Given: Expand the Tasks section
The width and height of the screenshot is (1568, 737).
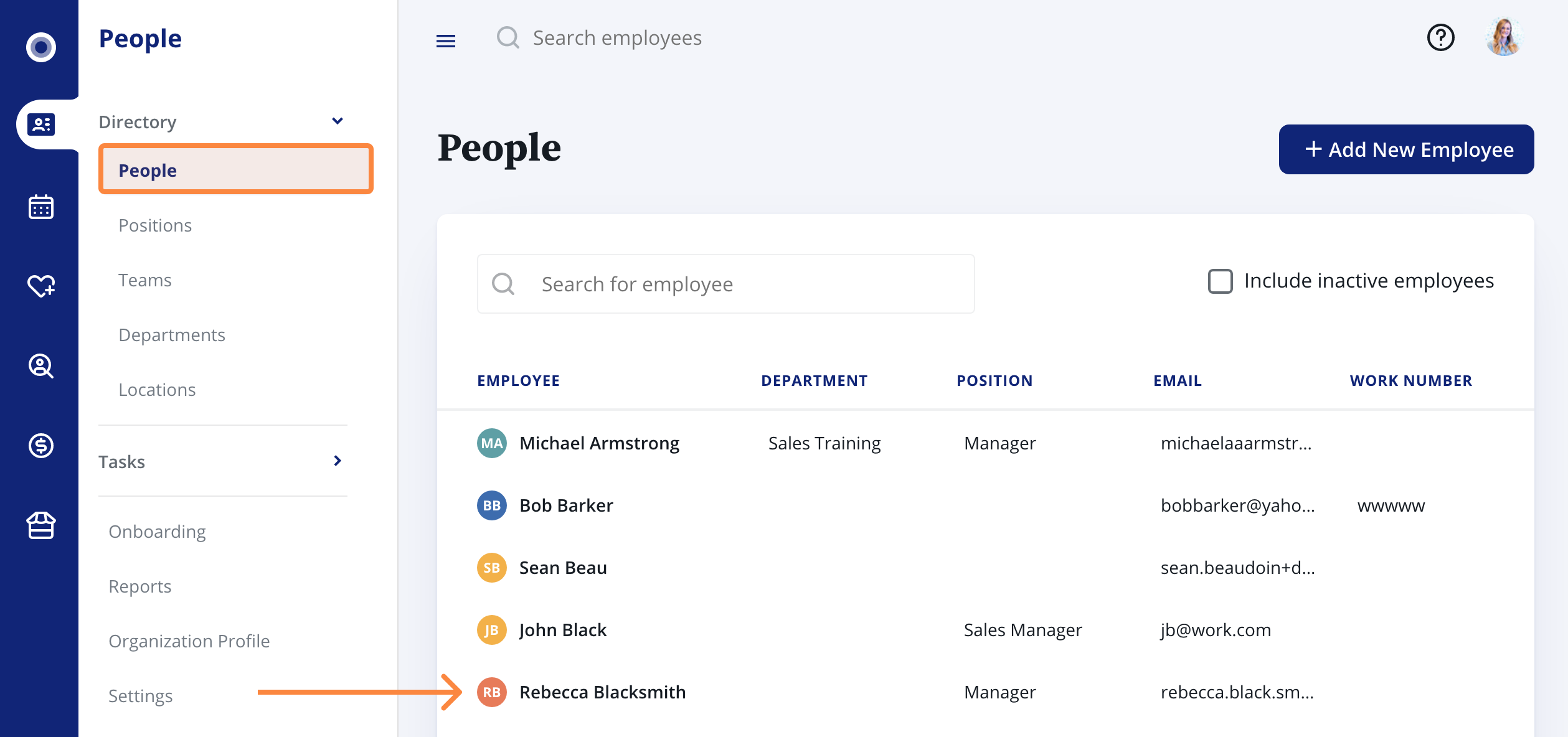Looking at the screenshot, I should point(338,461).
